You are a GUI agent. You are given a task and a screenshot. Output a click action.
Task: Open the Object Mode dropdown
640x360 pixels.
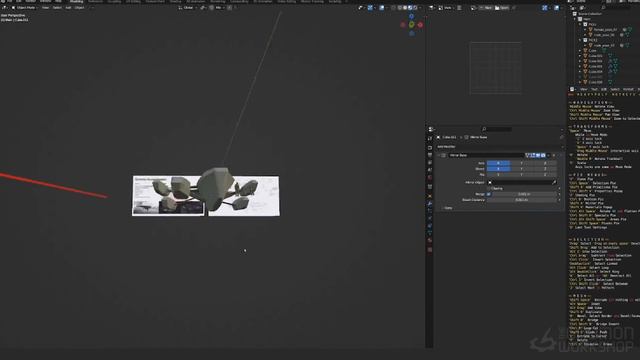(x=24, y=8)
